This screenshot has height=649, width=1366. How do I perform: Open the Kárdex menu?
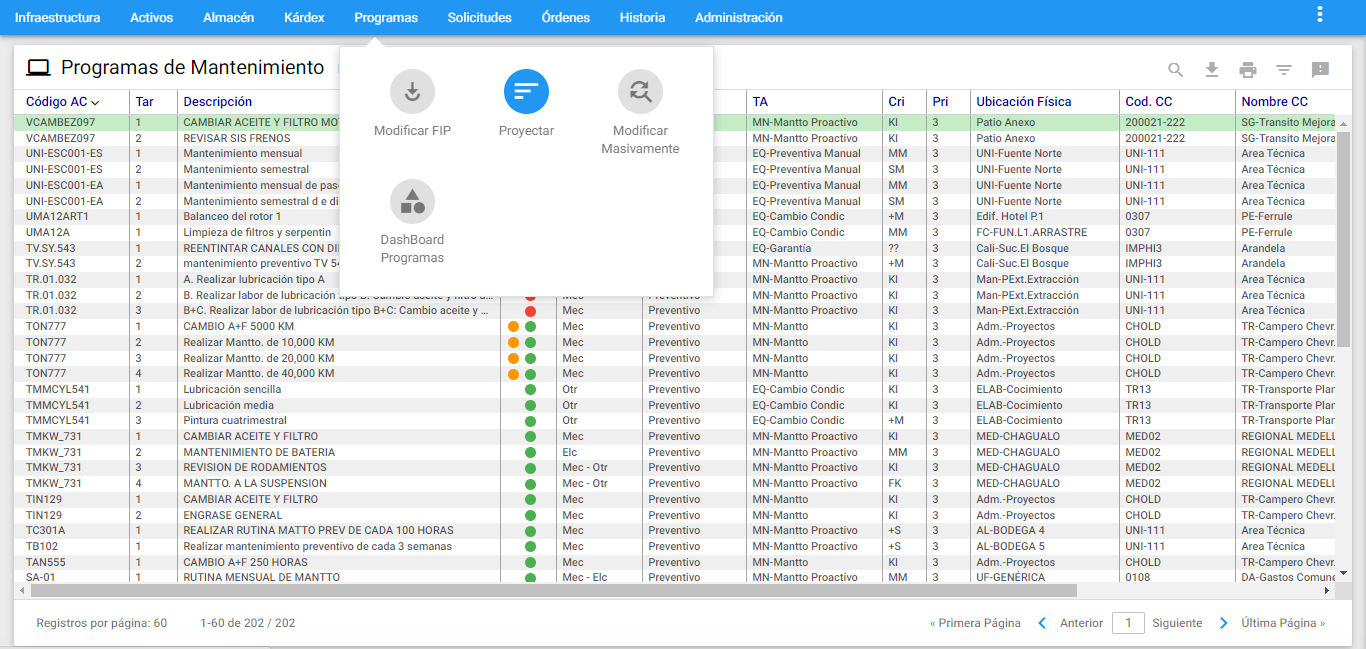(x=304, y=18)
